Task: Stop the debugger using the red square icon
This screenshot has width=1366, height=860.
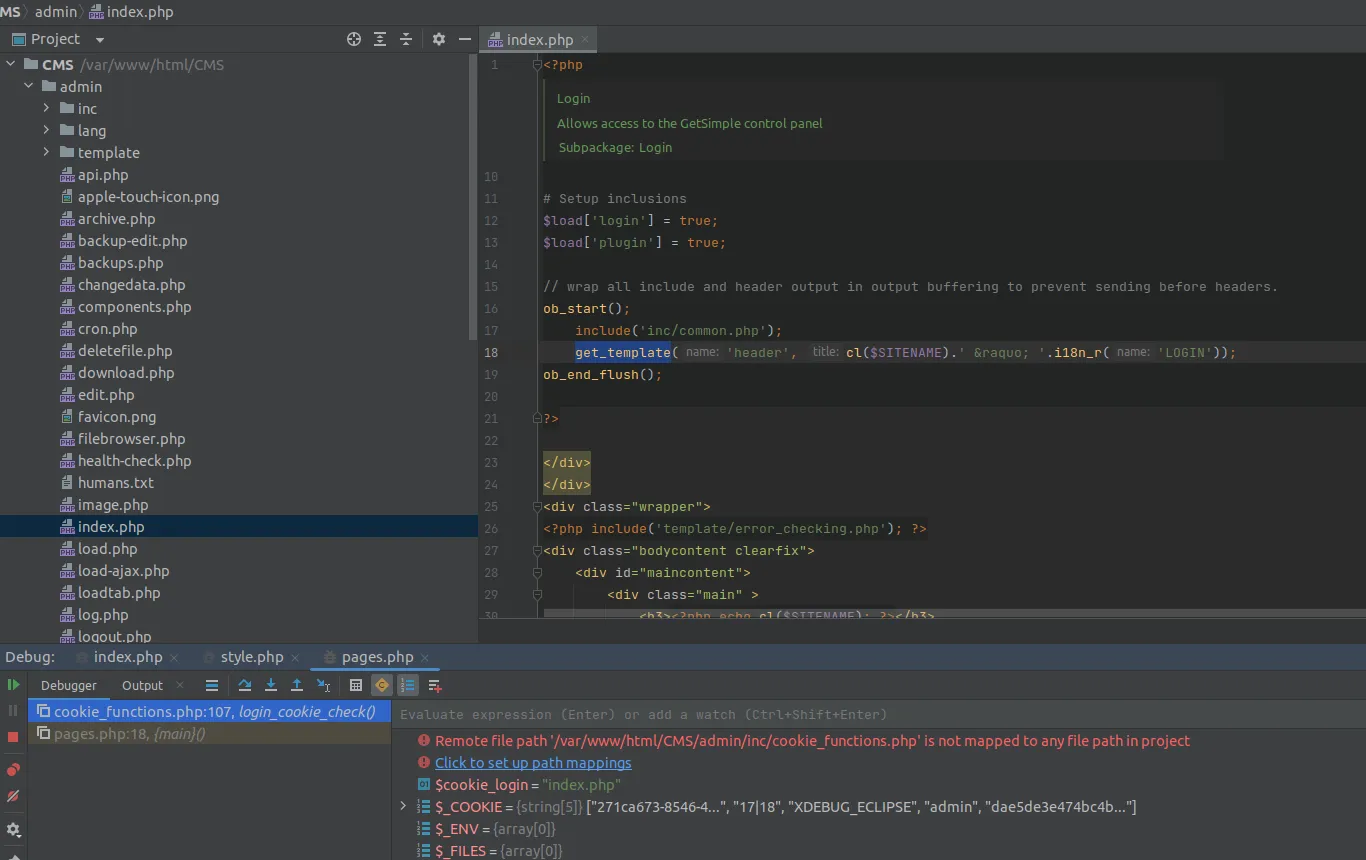Action: click(x=13, y=737)
